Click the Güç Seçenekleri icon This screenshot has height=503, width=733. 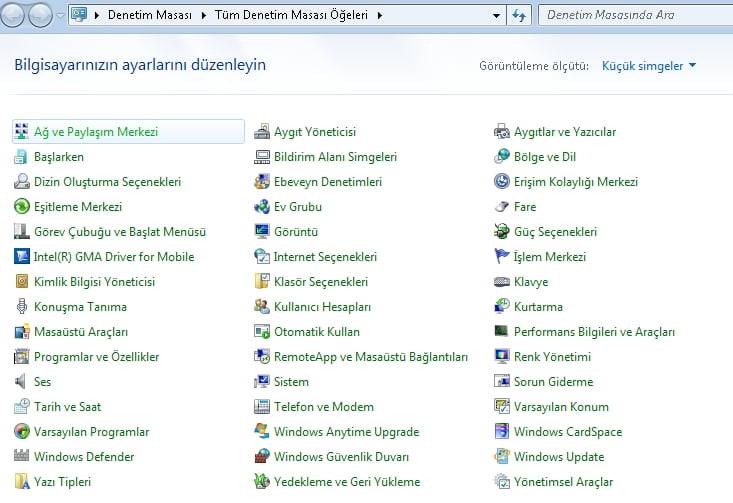502,231
